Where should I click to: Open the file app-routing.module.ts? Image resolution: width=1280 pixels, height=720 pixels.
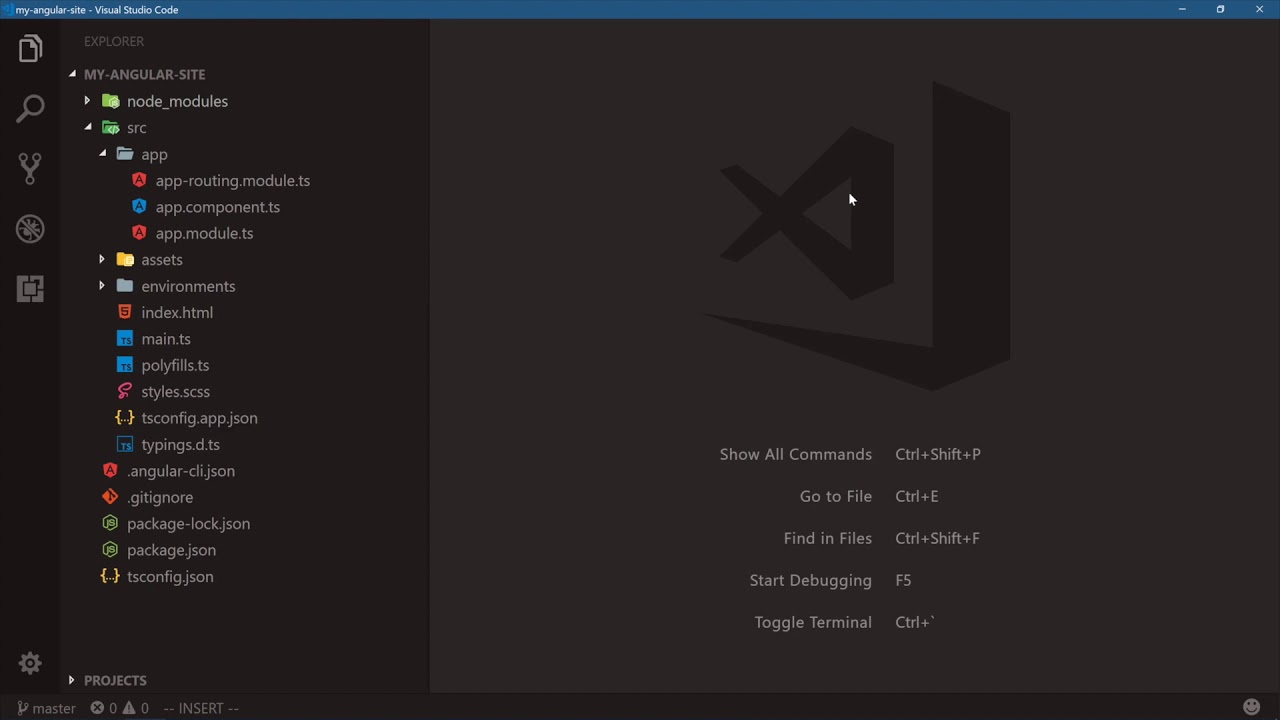233,181
